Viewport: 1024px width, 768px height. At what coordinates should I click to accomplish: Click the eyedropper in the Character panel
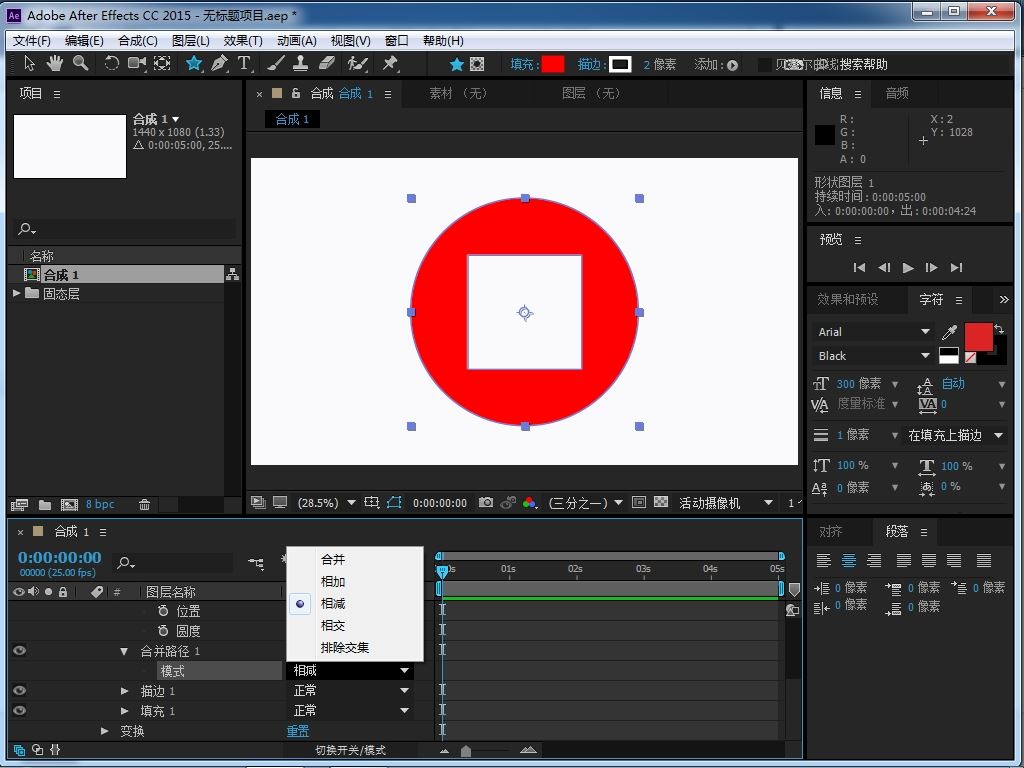click(949, 332)
